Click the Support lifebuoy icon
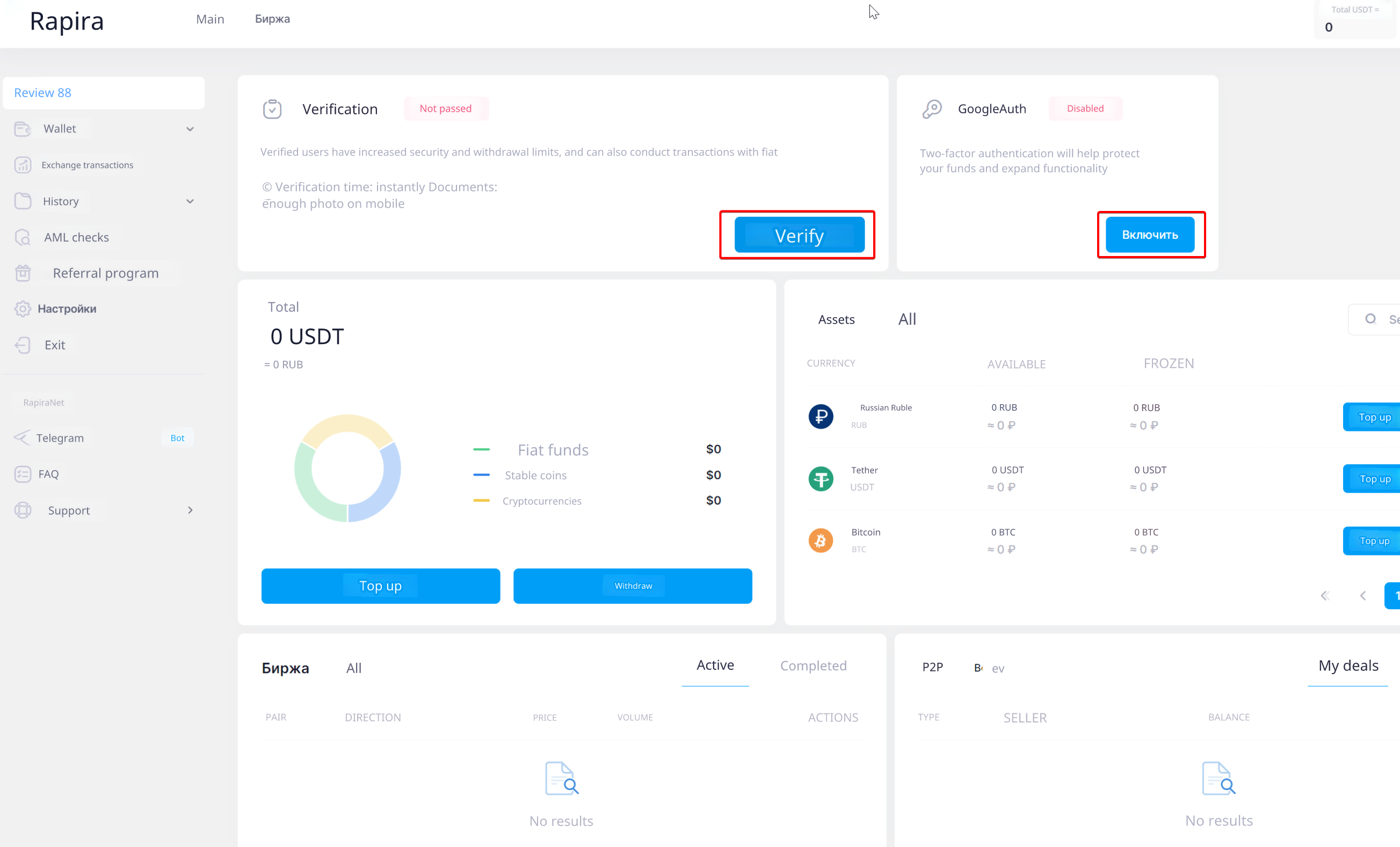 pyautogui.click(x=22, y=510)
